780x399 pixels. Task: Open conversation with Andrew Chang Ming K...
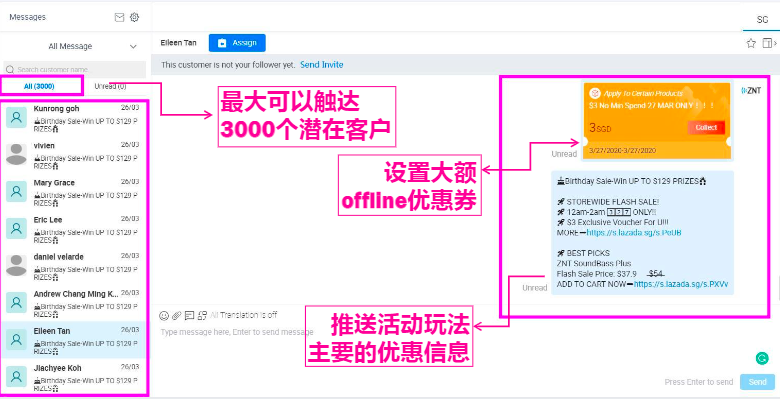(x=75, y=303)
